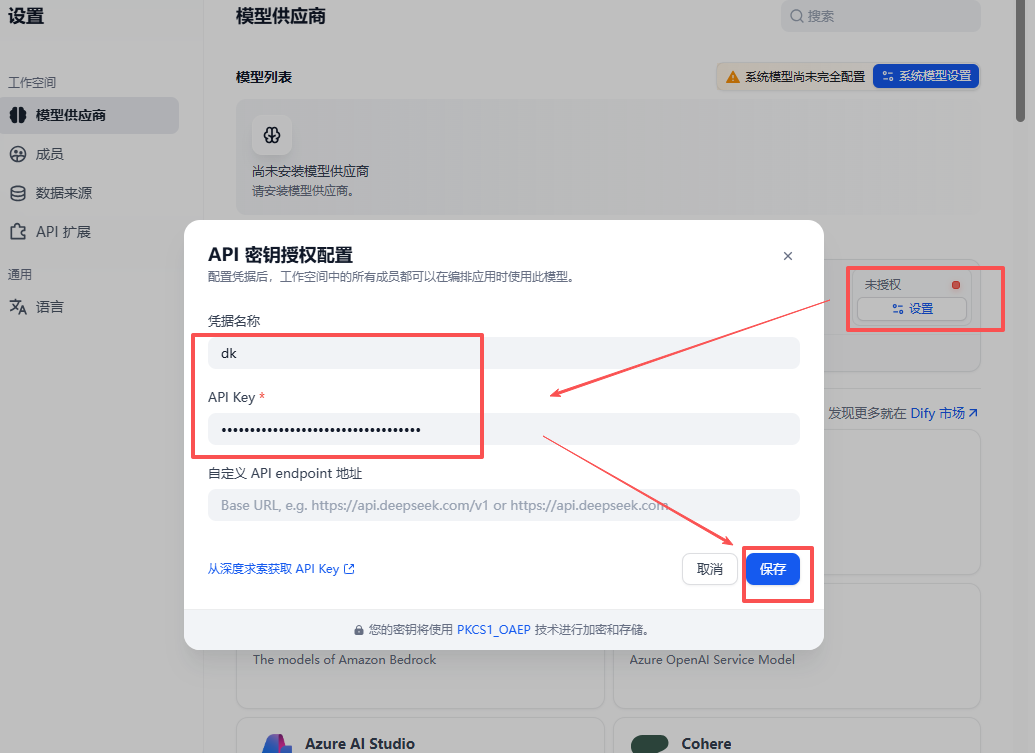Click the Cohere provider logo icon

pos(650,744)
